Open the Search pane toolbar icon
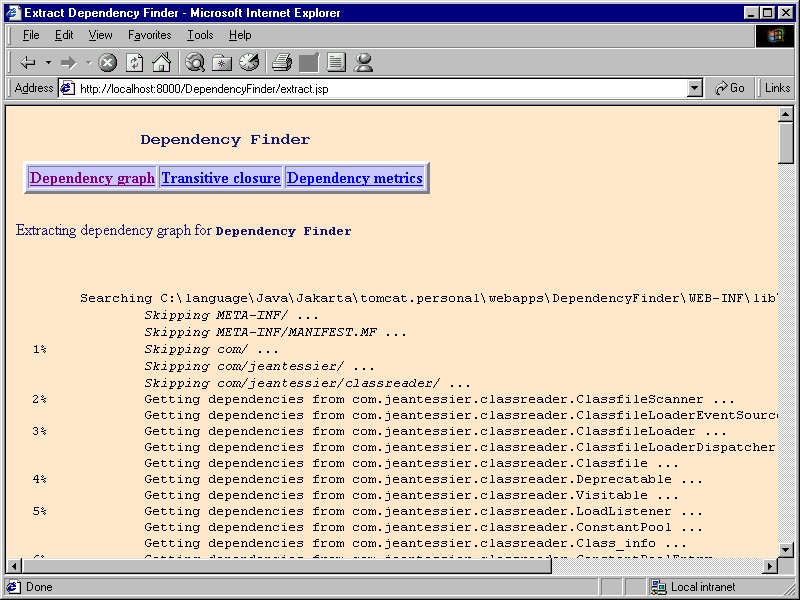Image resolution: width=800 pixels, height=600 pixels. [x=195, y=62]
